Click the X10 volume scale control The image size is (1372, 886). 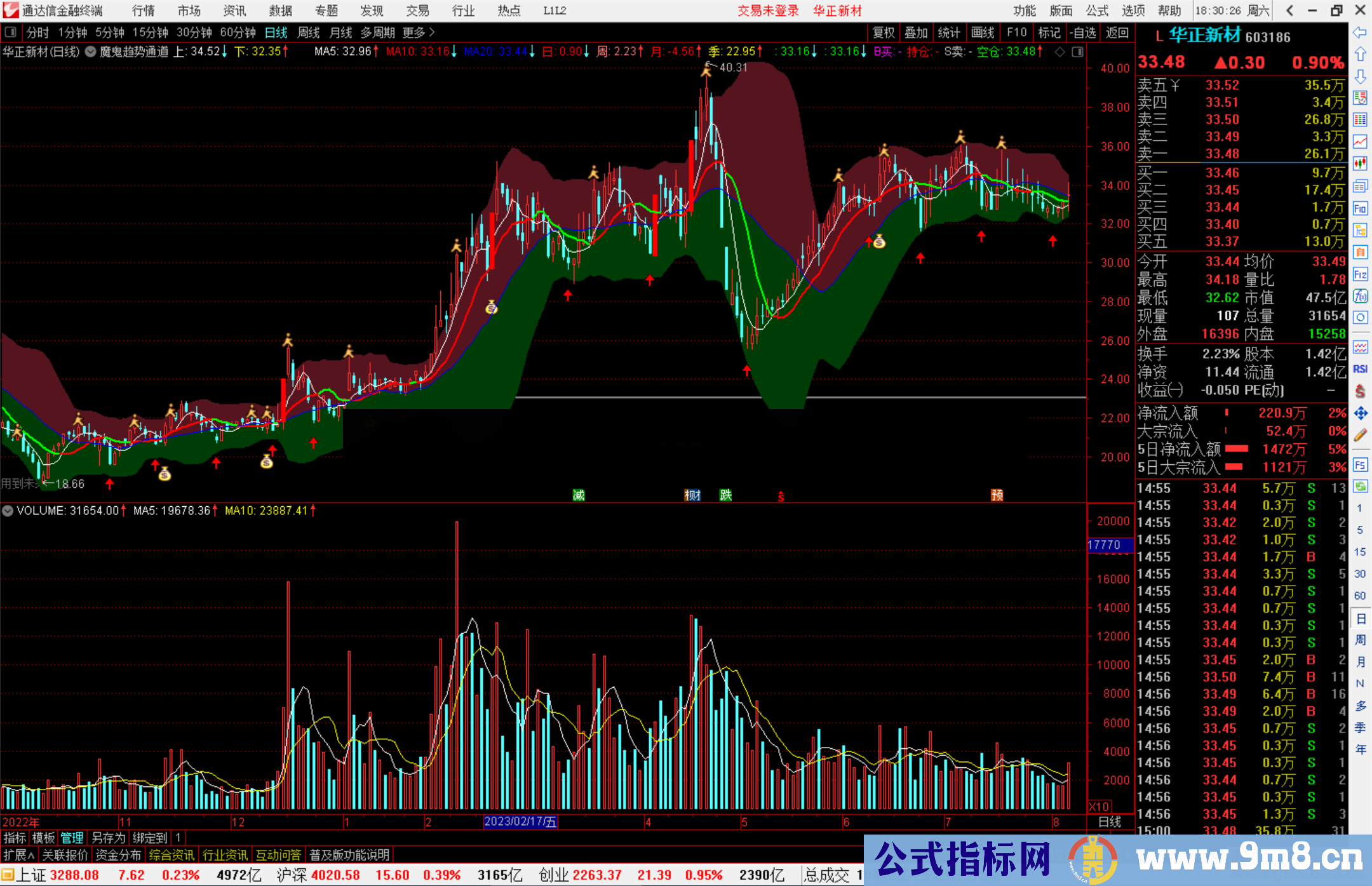tap(1100, 806)
